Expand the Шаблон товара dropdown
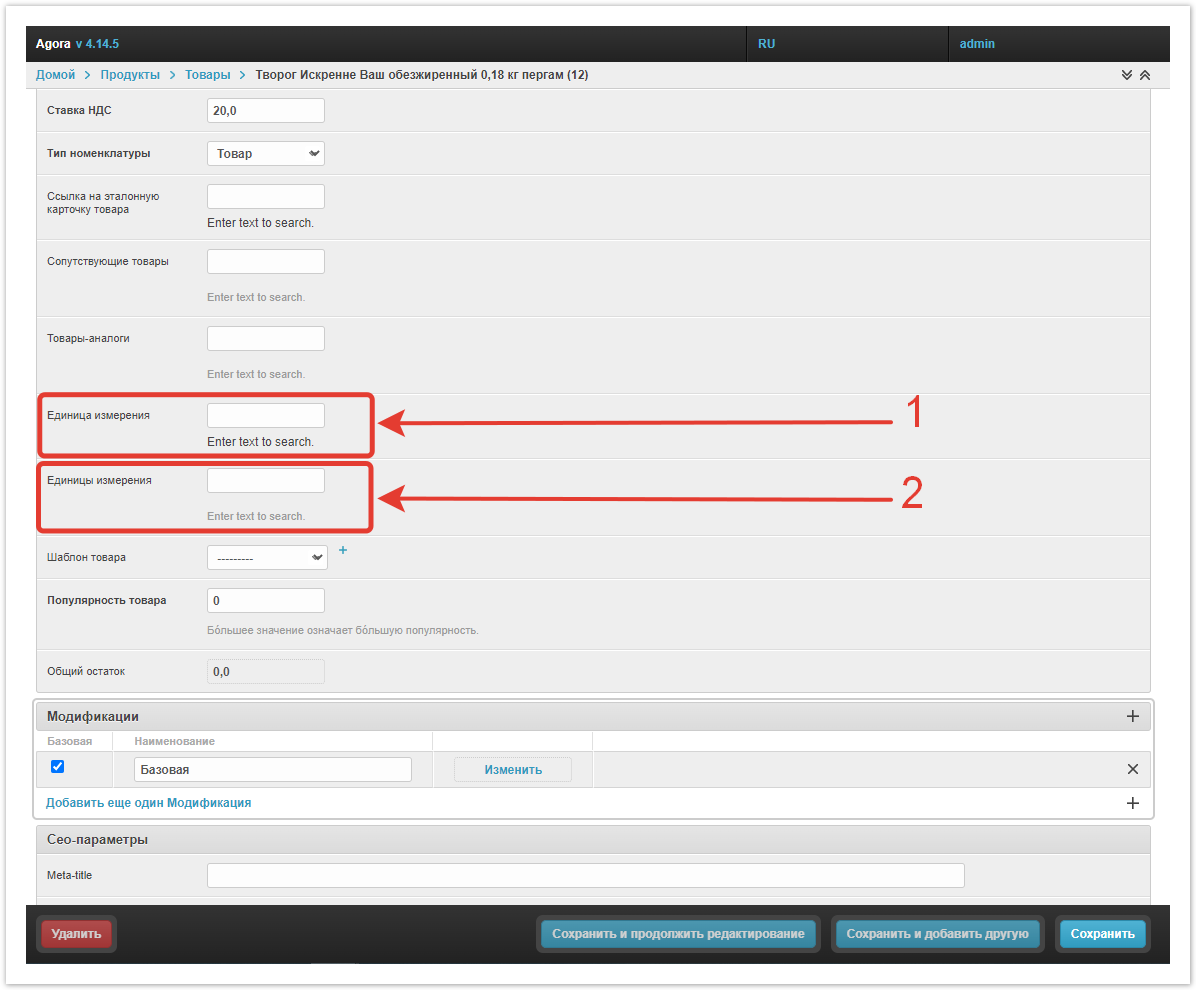Viewport: 1196px width, 990px height. (x=267, y=558)
